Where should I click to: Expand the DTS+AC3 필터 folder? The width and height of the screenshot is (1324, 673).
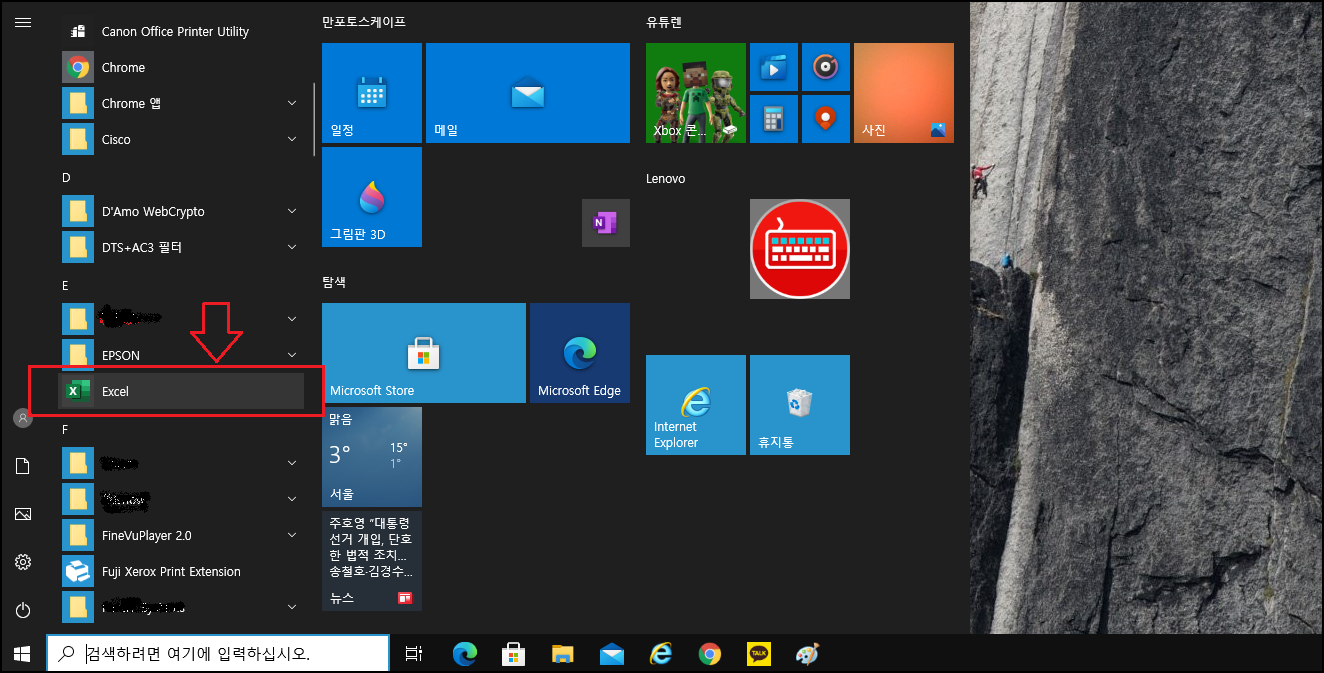[181, 247]
